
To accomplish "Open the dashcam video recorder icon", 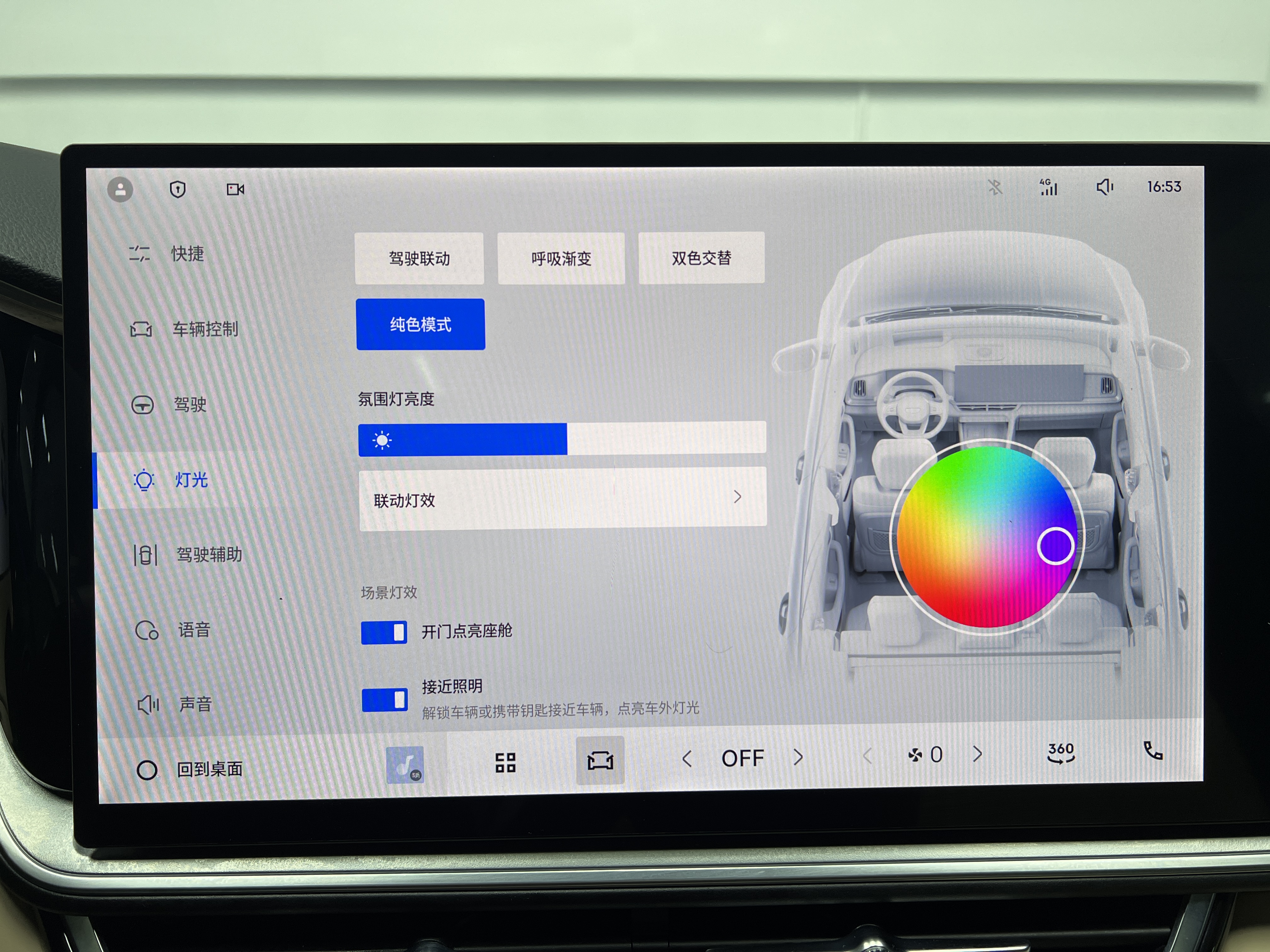I will pos(235,190).
